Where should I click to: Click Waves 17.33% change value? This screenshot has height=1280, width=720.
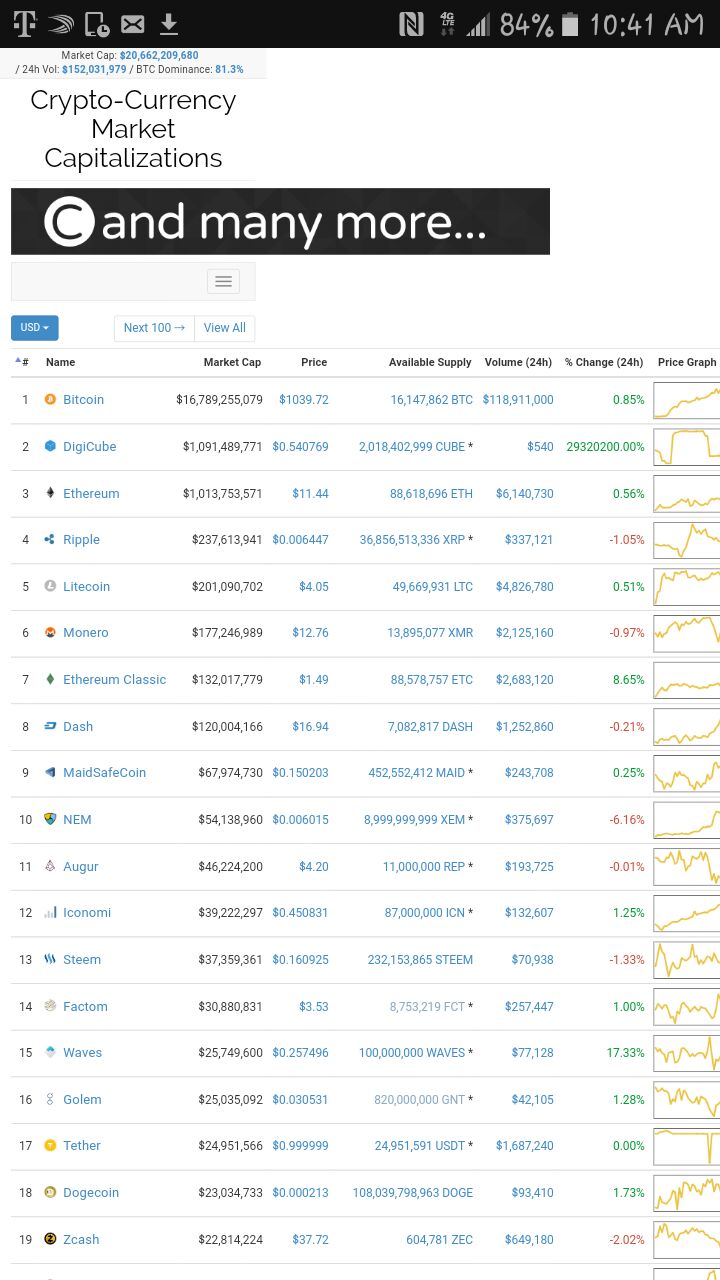626,1052
